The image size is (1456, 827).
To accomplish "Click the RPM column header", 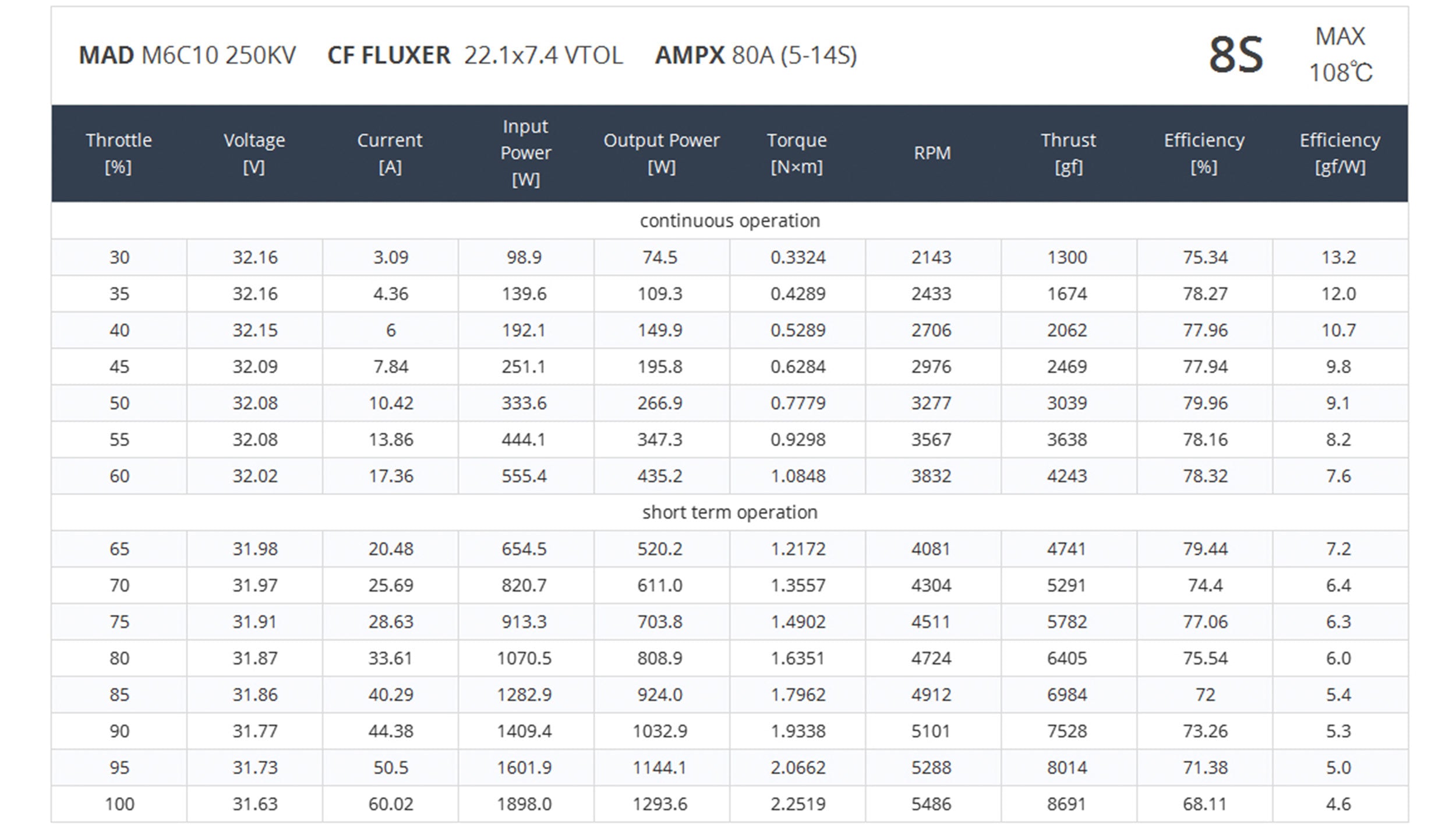I will point(932,153).
